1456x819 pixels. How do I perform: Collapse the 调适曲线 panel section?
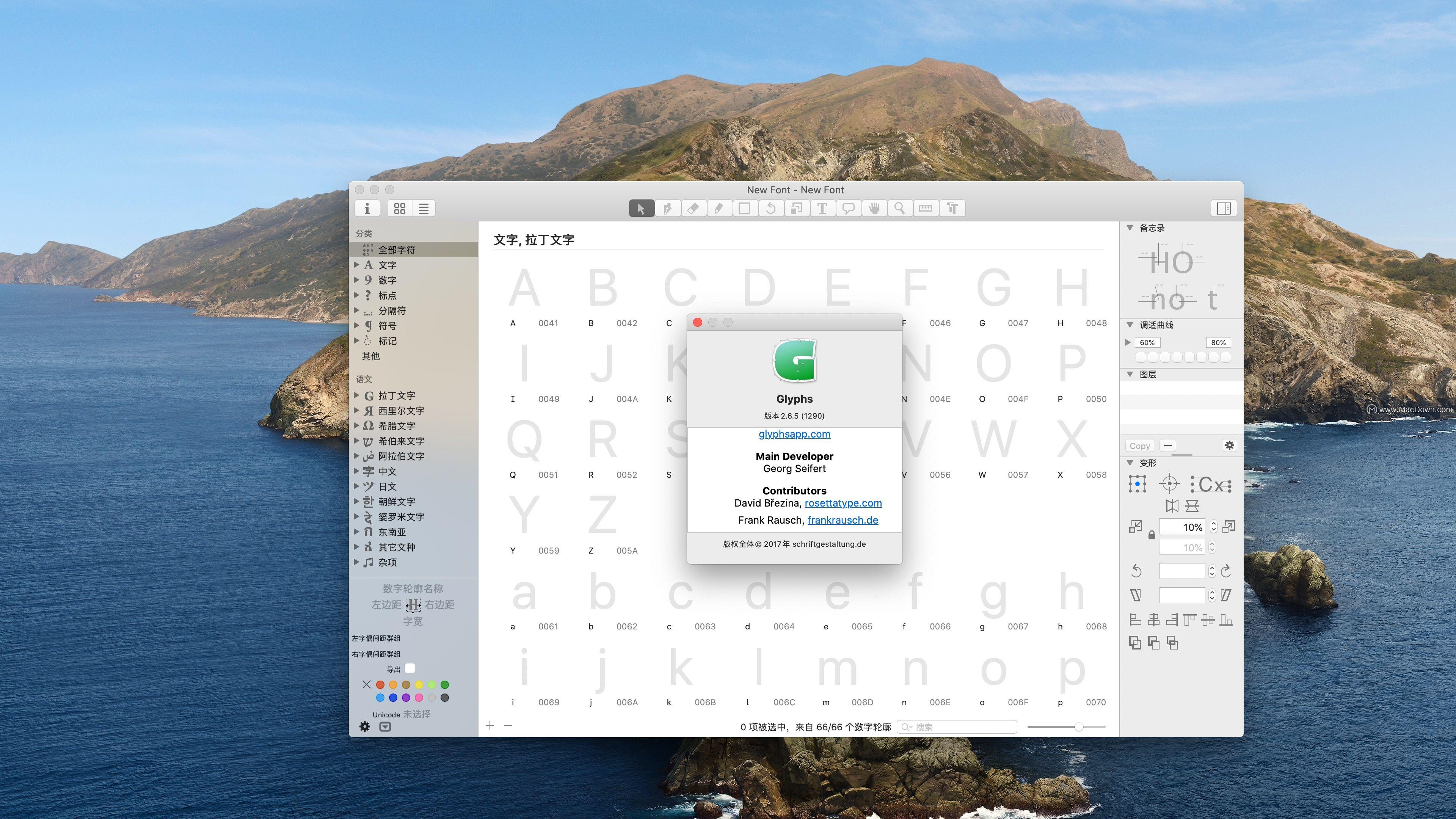[x=1130, y=325]
